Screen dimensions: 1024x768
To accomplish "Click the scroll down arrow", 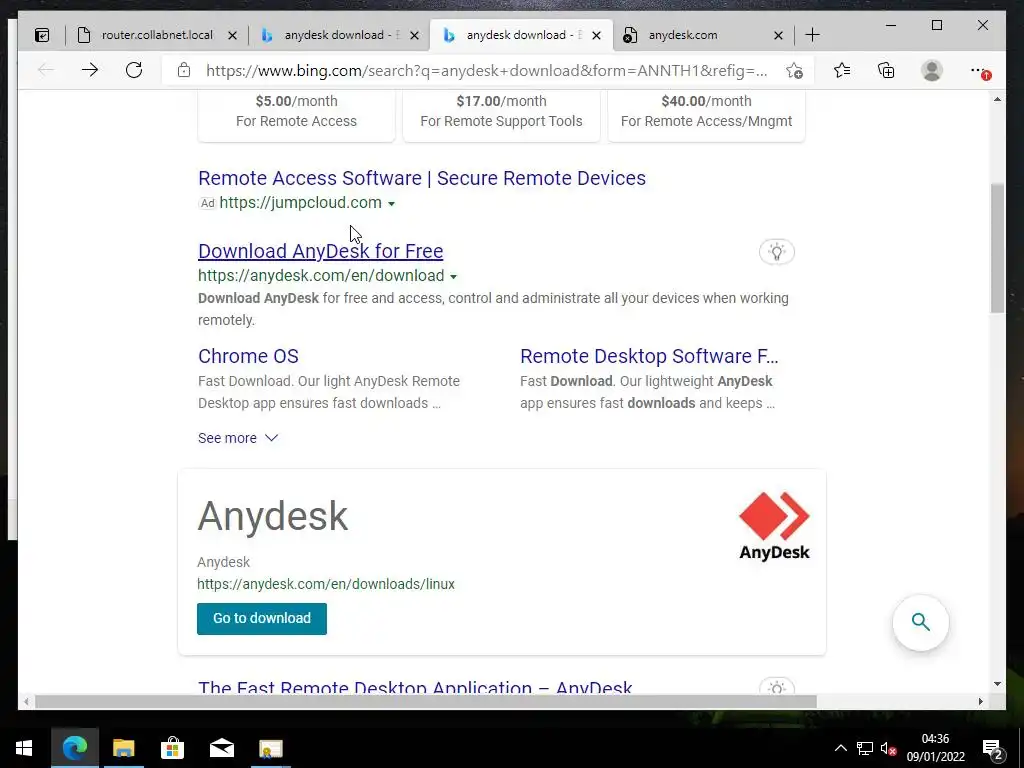I will (997, 684).
